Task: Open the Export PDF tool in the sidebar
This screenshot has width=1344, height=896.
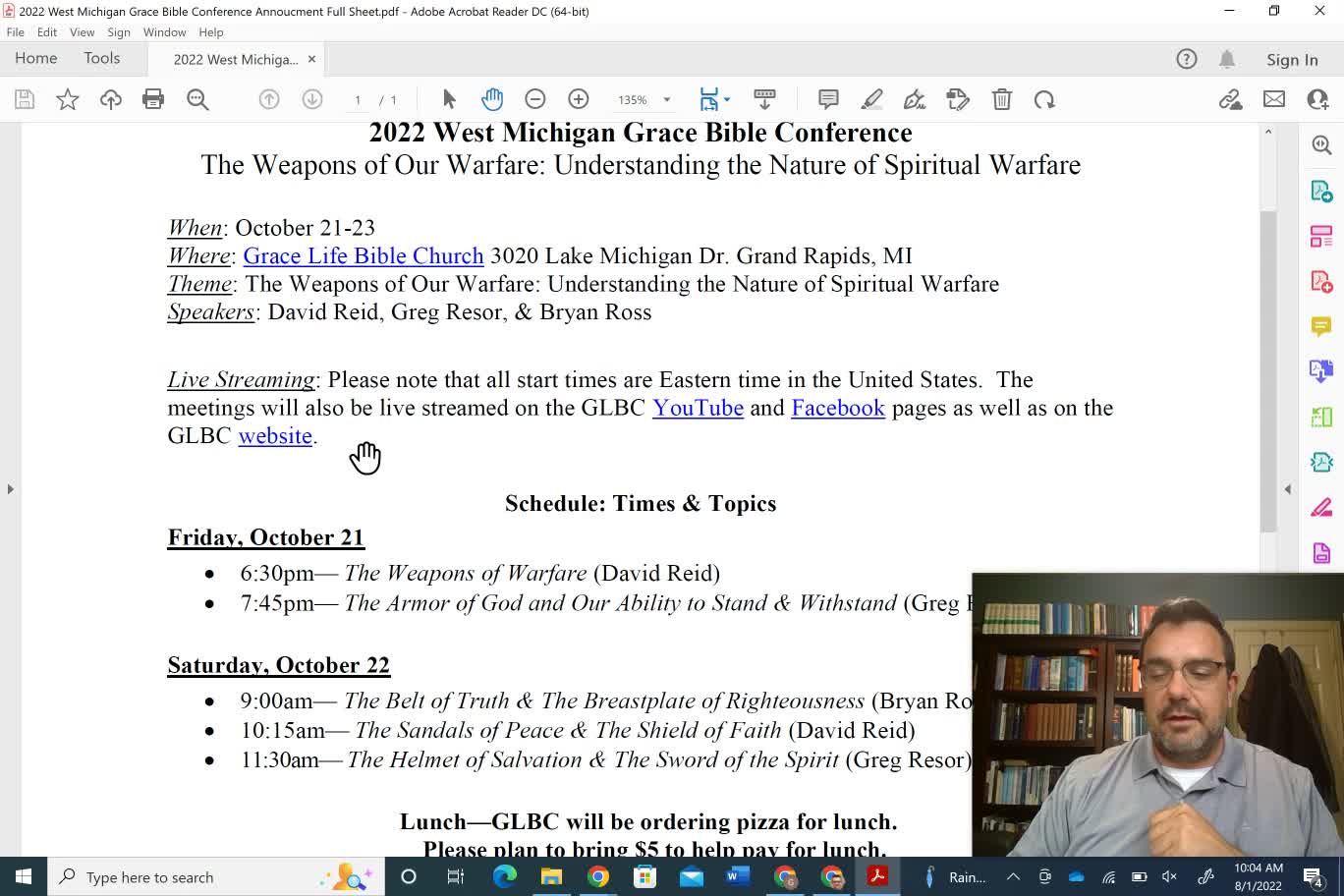Action: pyautogui.click(x=1321, y=191)
